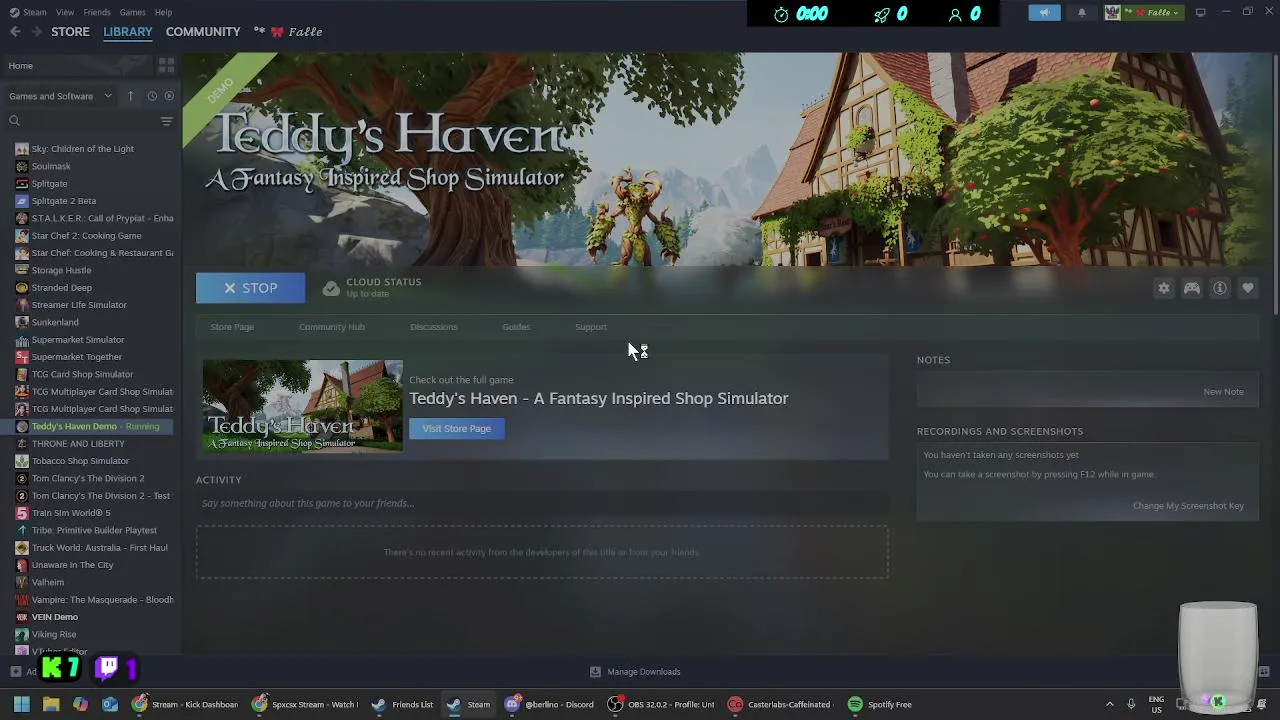Click the activity status input field

(x=542, y=503)
